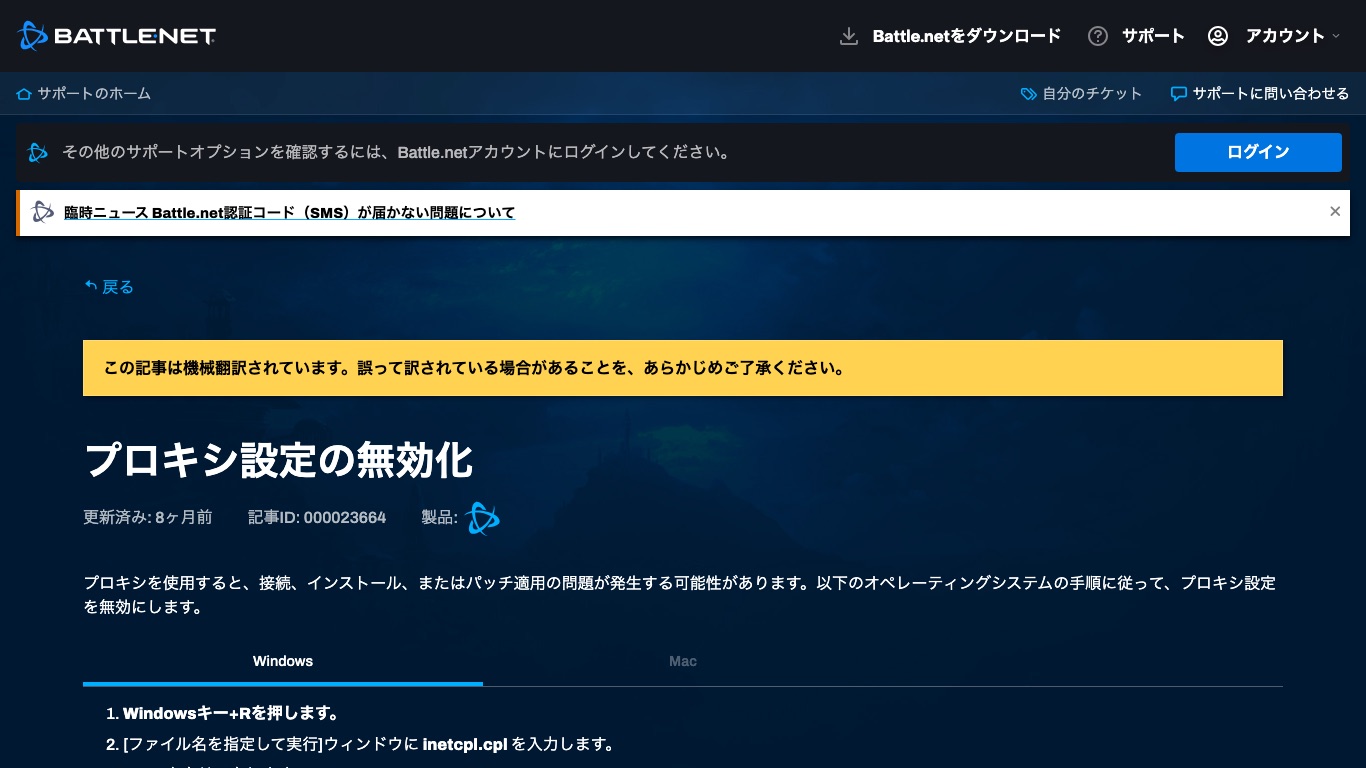Click the Battle.net logo in header
This screenshot has width=1366, height=768.
(x=117, y=36)
